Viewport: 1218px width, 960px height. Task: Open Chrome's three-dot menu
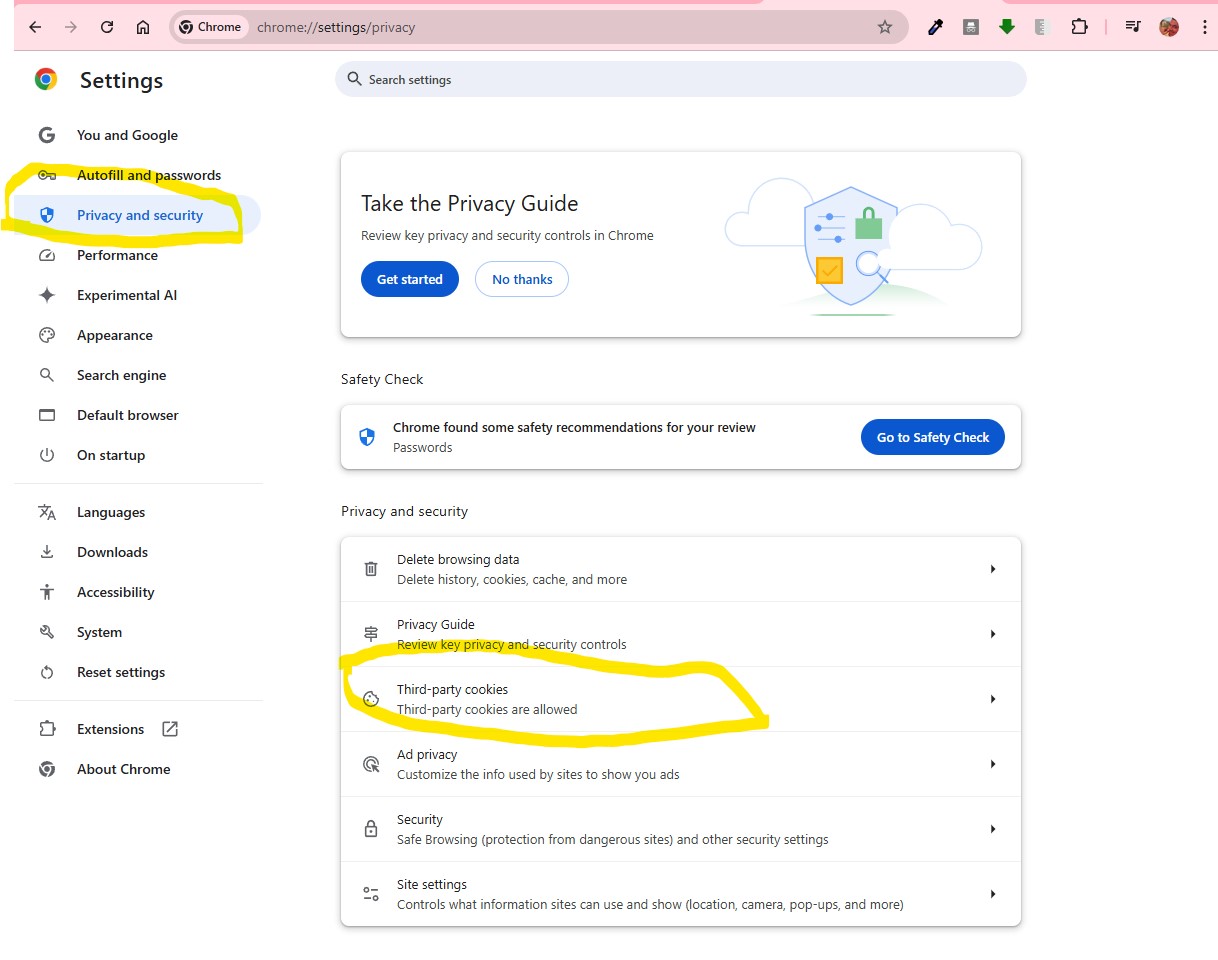[x=1205, y=28]
